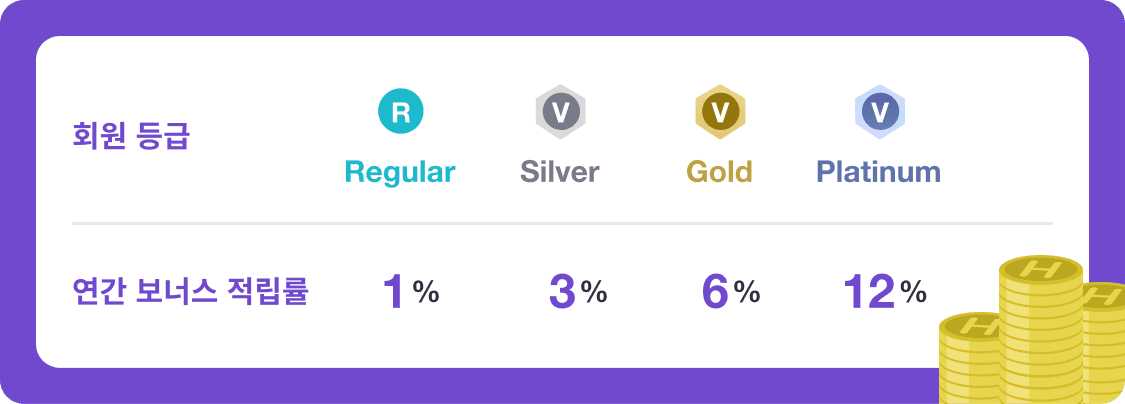This screenshot has width=1125, height=404.
Task: Click the partially hidden coin stack at right edge
Action: [1105, 340]
